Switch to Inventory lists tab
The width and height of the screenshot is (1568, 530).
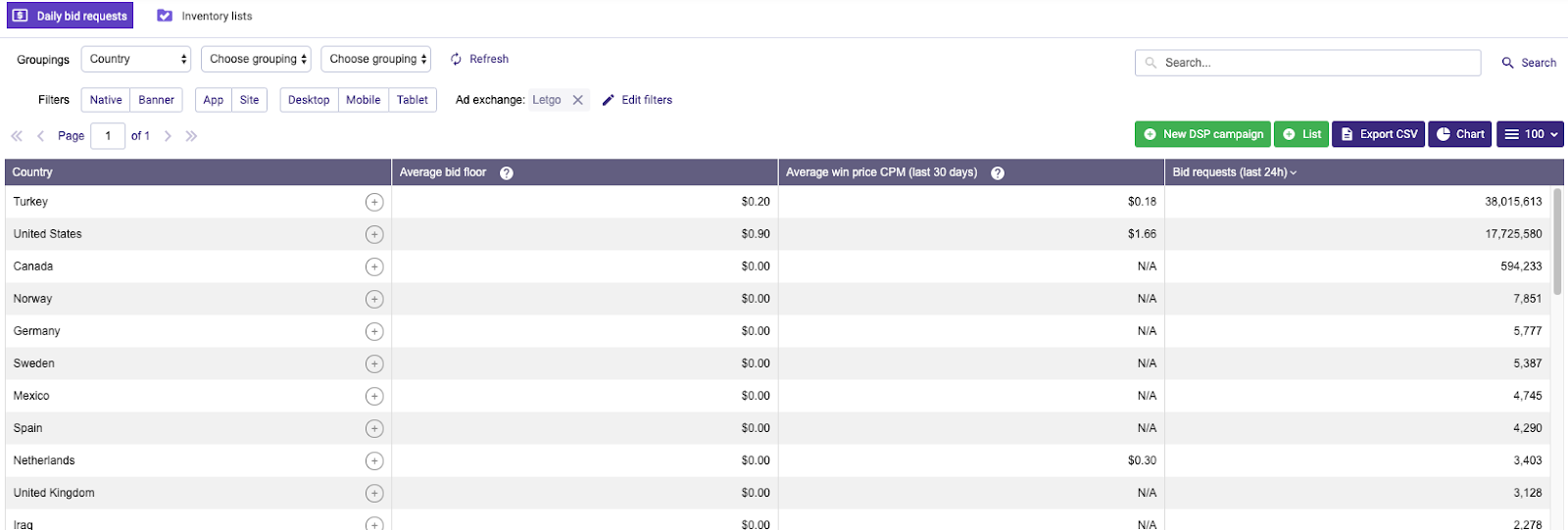[x=205, y=16]
